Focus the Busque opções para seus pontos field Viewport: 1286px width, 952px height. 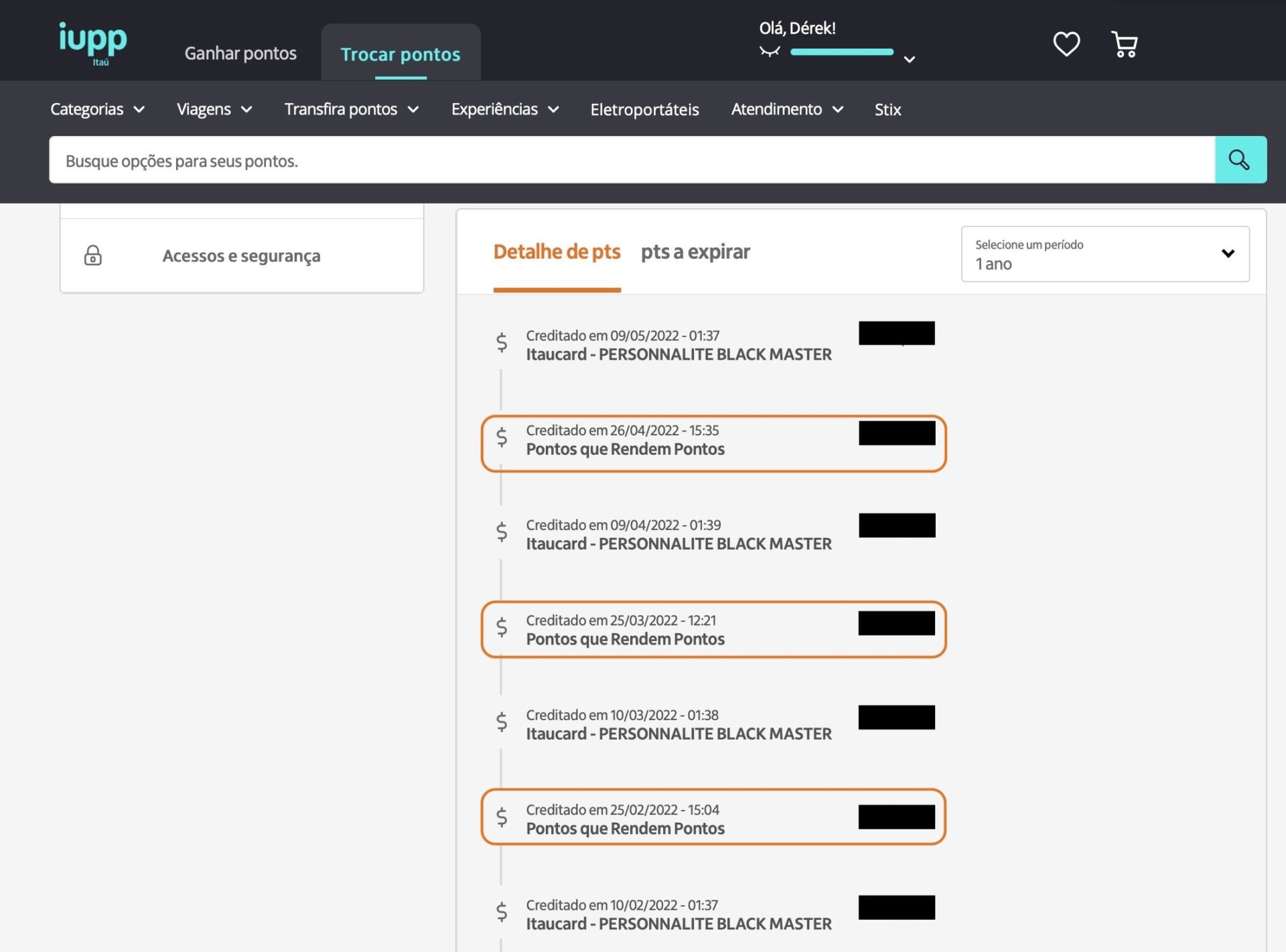point(632,160)
